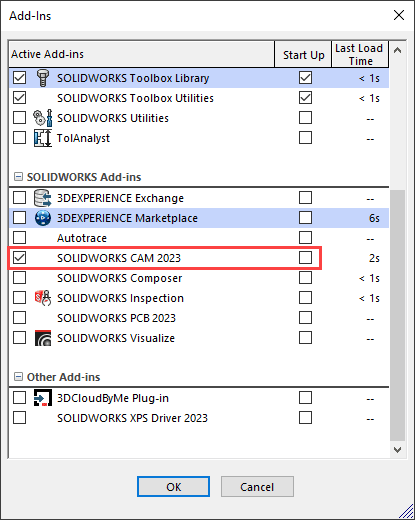Click the 3DEXPERIENCE Marketplace blue globe icon

[43, 218]
